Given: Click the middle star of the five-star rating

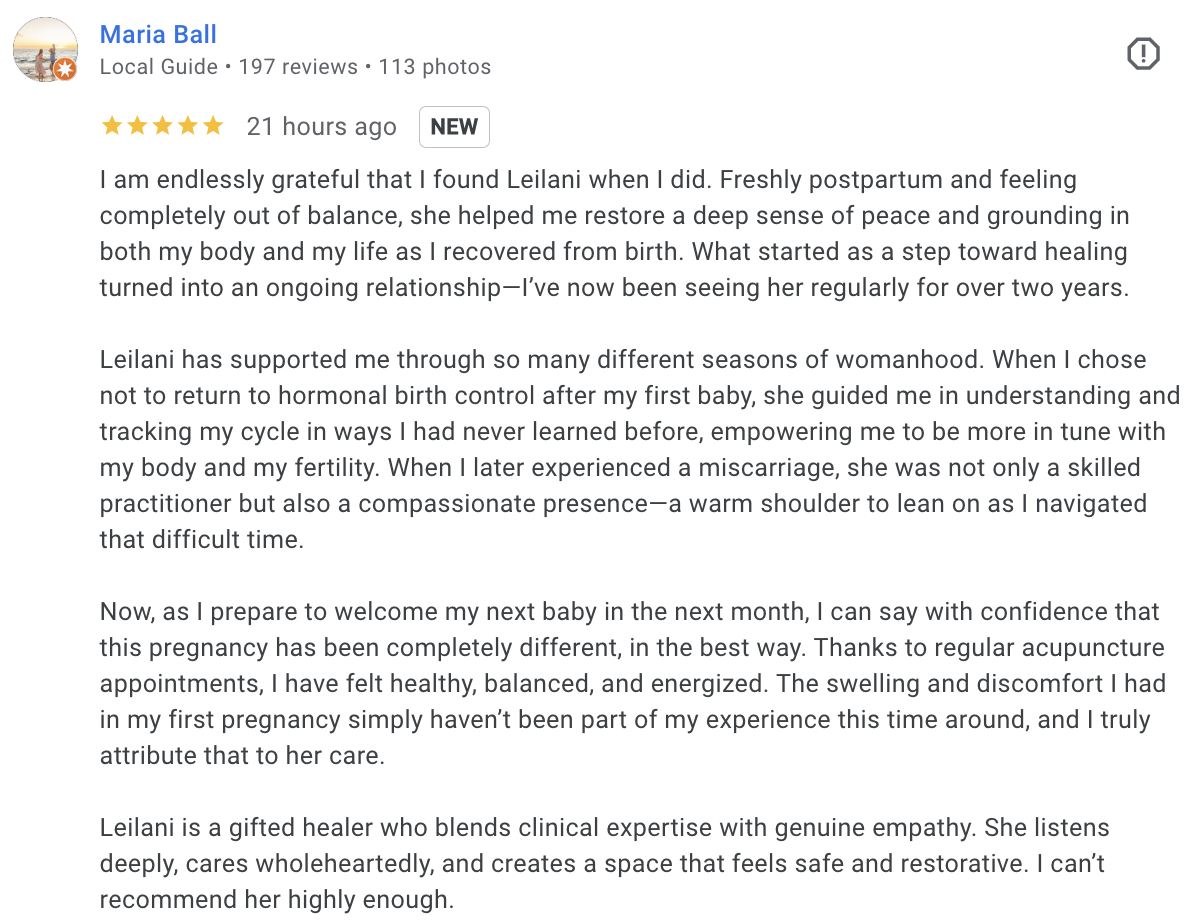Looking at the screenshot, I should [x=162, y=125].
